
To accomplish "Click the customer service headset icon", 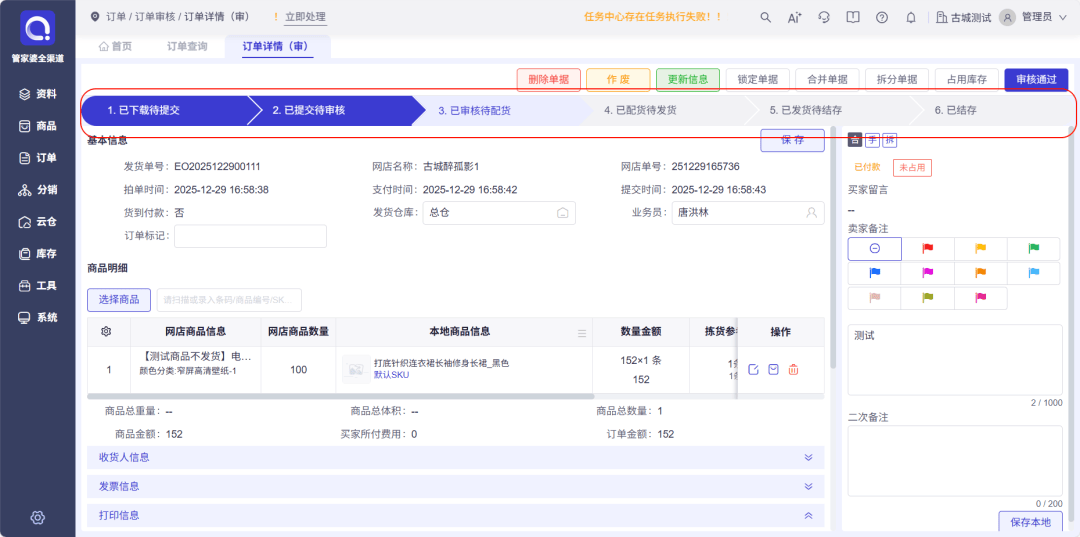I will pyautogui.click(x=824, y=17).
